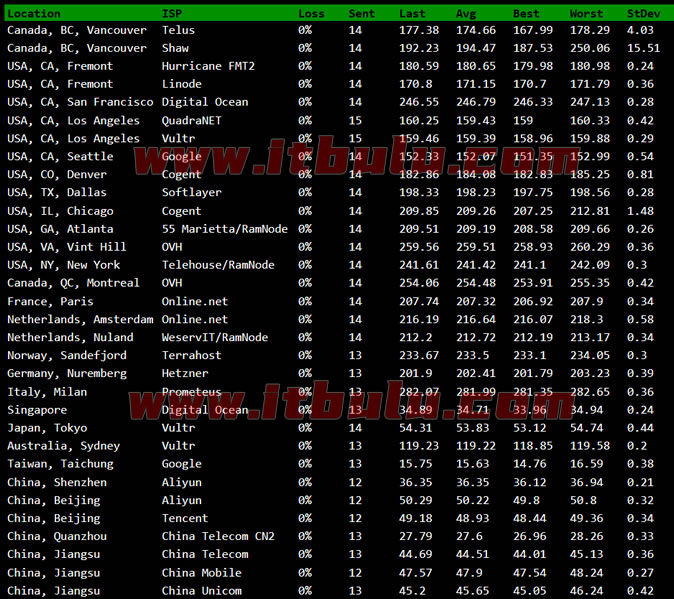Click the 44.01 Best value
This screenshot has width=674, height=599.
tap(530, 555)
